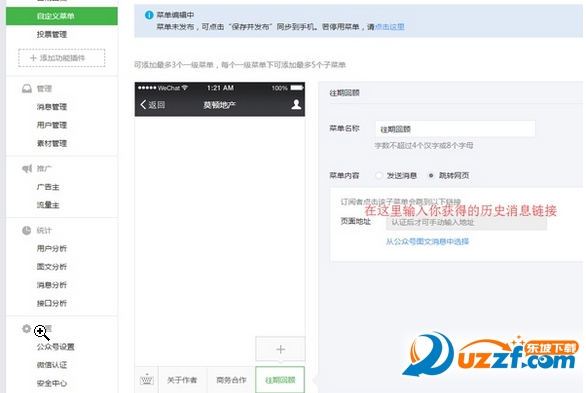Screen dimensions: 586x393
Task: Click the 统计 pie chart icon in sidebar
Action: [27, 230]
